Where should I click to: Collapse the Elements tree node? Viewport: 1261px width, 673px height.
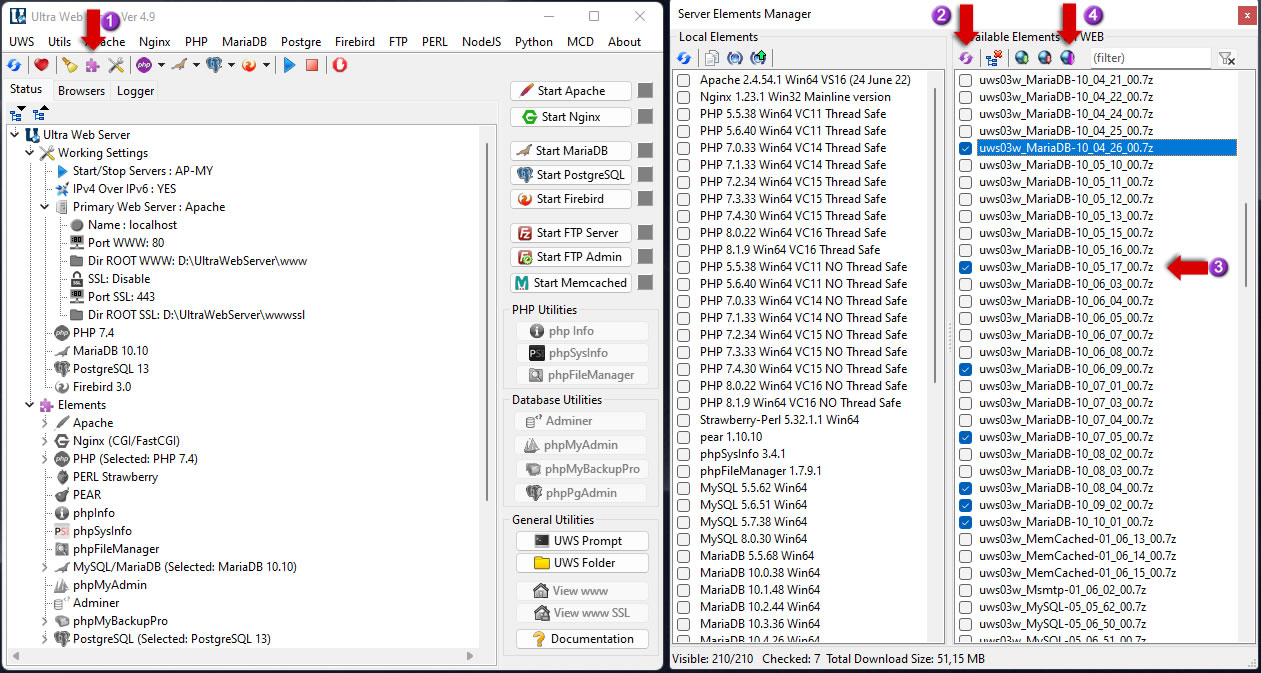point(29,405)
